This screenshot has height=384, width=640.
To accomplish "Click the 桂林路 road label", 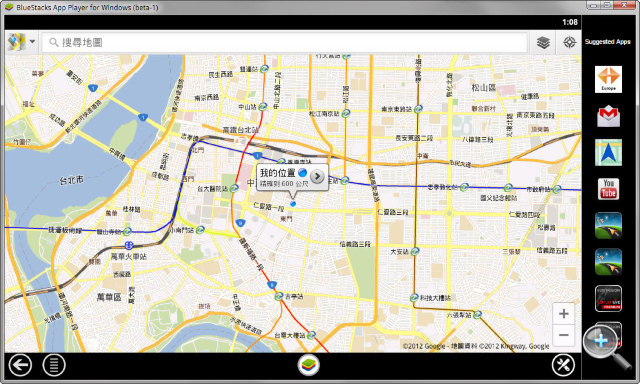I will (131, 209).
